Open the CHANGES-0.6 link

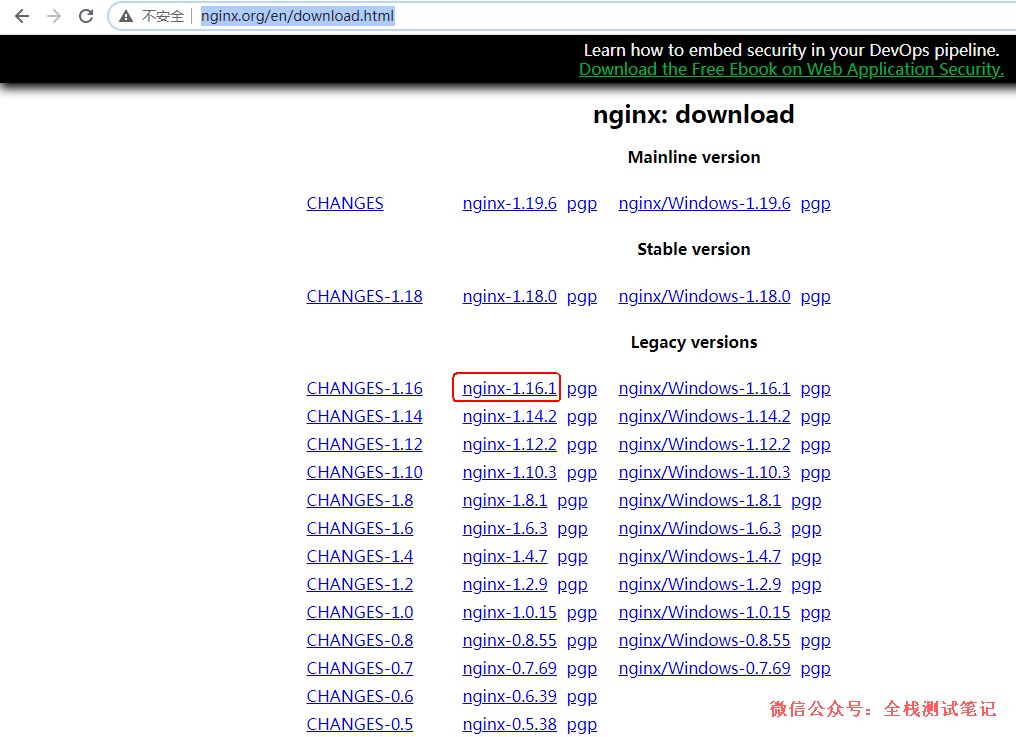pos(360,696)
